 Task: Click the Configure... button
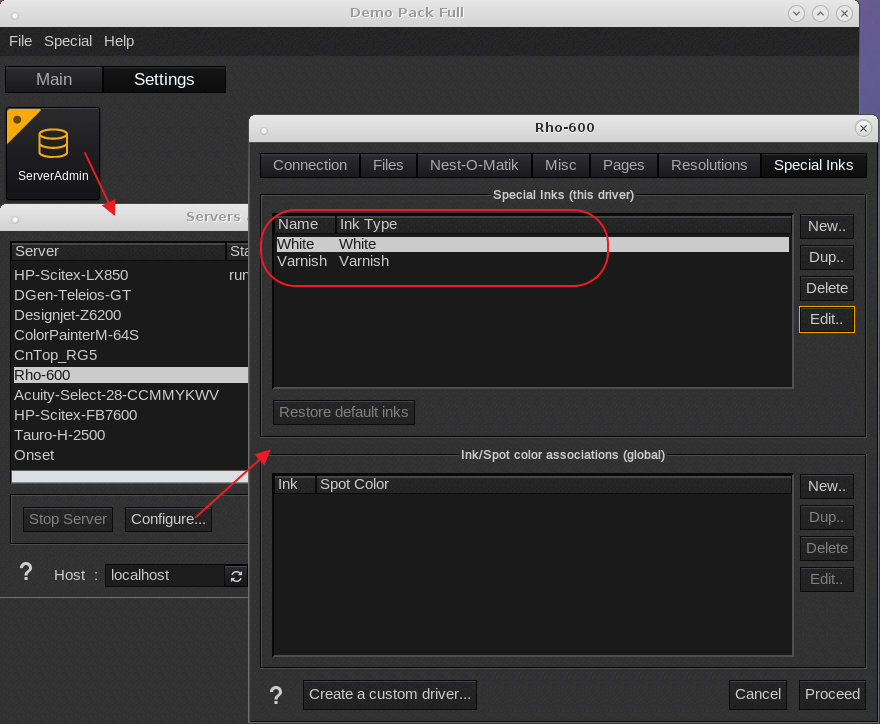pos(168,519)
